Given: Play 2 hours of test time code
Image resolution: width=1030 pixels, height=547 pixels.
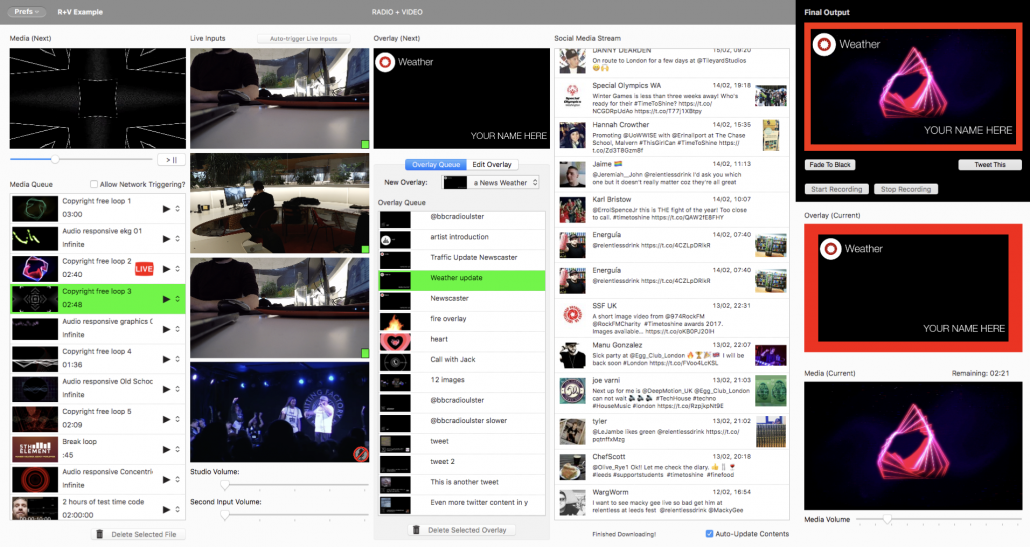Looking at the screenshot, I should tap(166, 510).
